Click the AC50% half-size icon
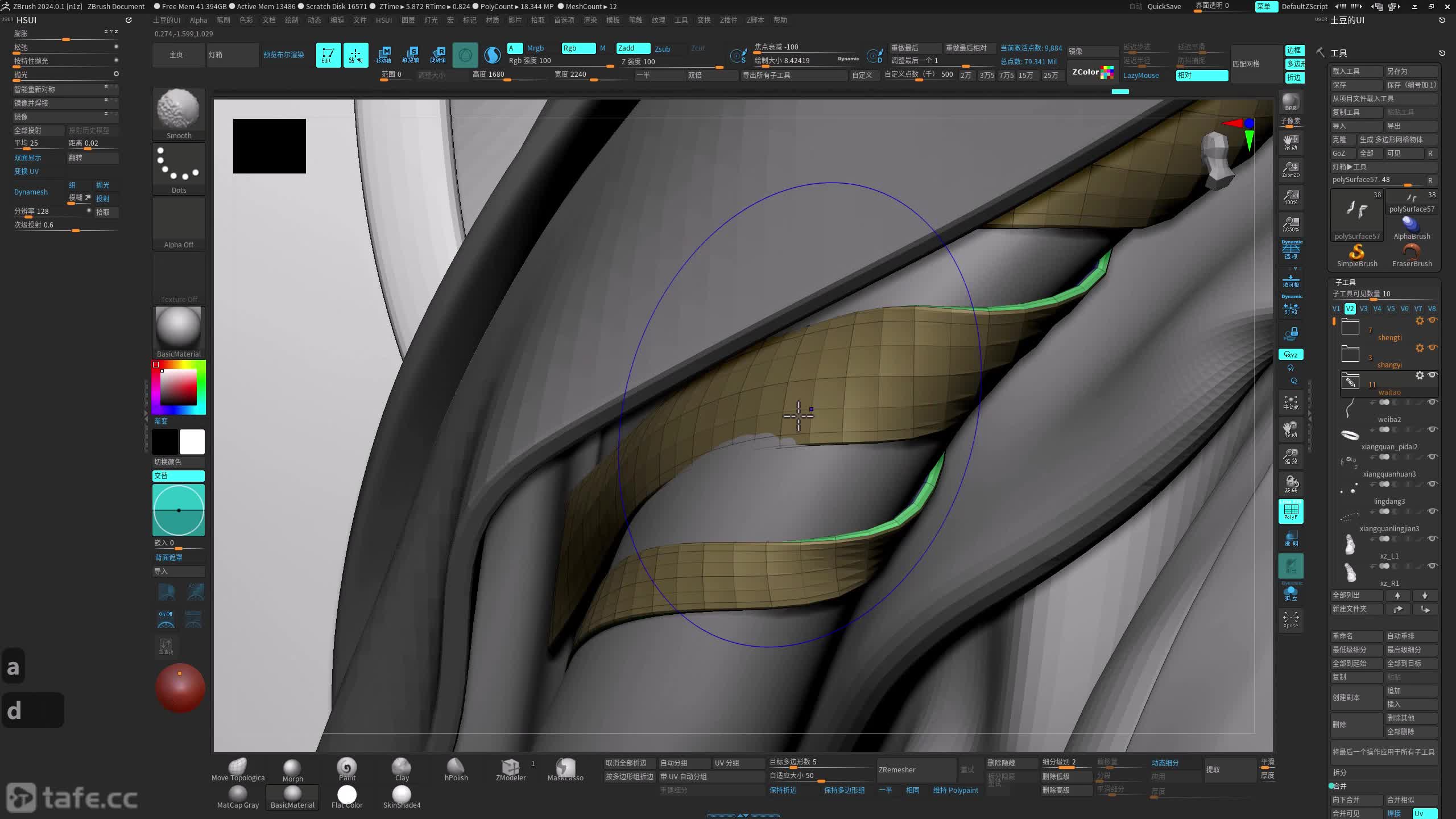Screen dimensions: 1456x819 (1290, 224)
